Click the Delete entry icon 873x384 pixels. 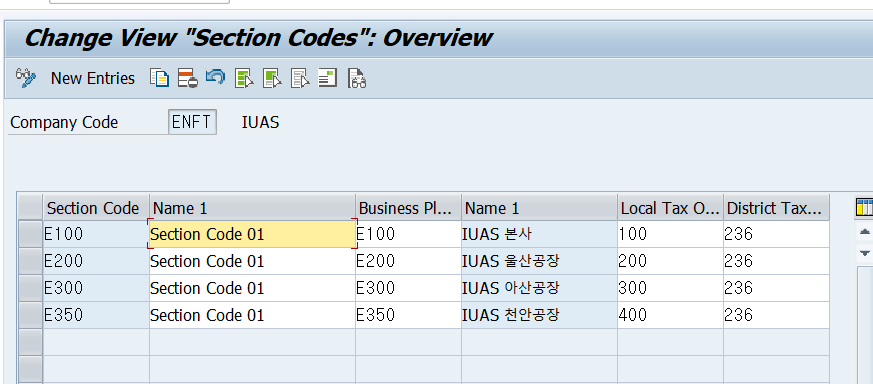(x=188, y=78)
